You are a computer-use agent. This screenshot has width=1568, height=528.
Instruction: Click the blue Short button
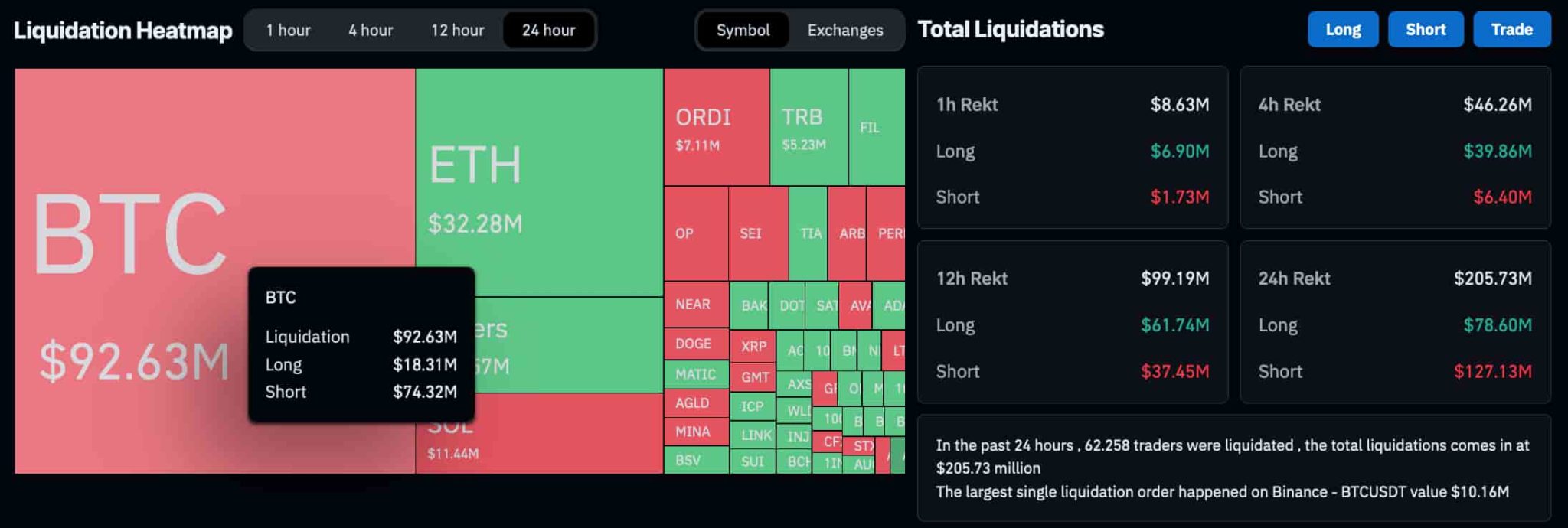click(x=1426, y=29)
